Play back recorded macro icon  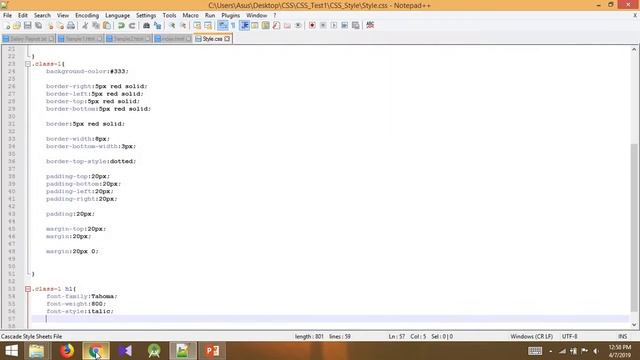pyautogui.click(x=334, y=25)
